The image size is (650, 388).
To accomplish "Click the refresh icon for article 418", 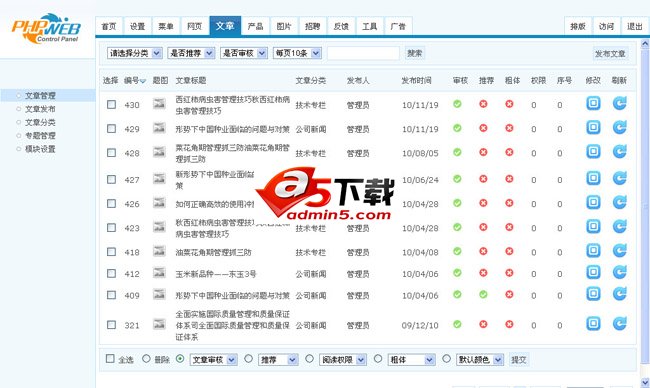I will pyautogui.click(x=620, y=250).
